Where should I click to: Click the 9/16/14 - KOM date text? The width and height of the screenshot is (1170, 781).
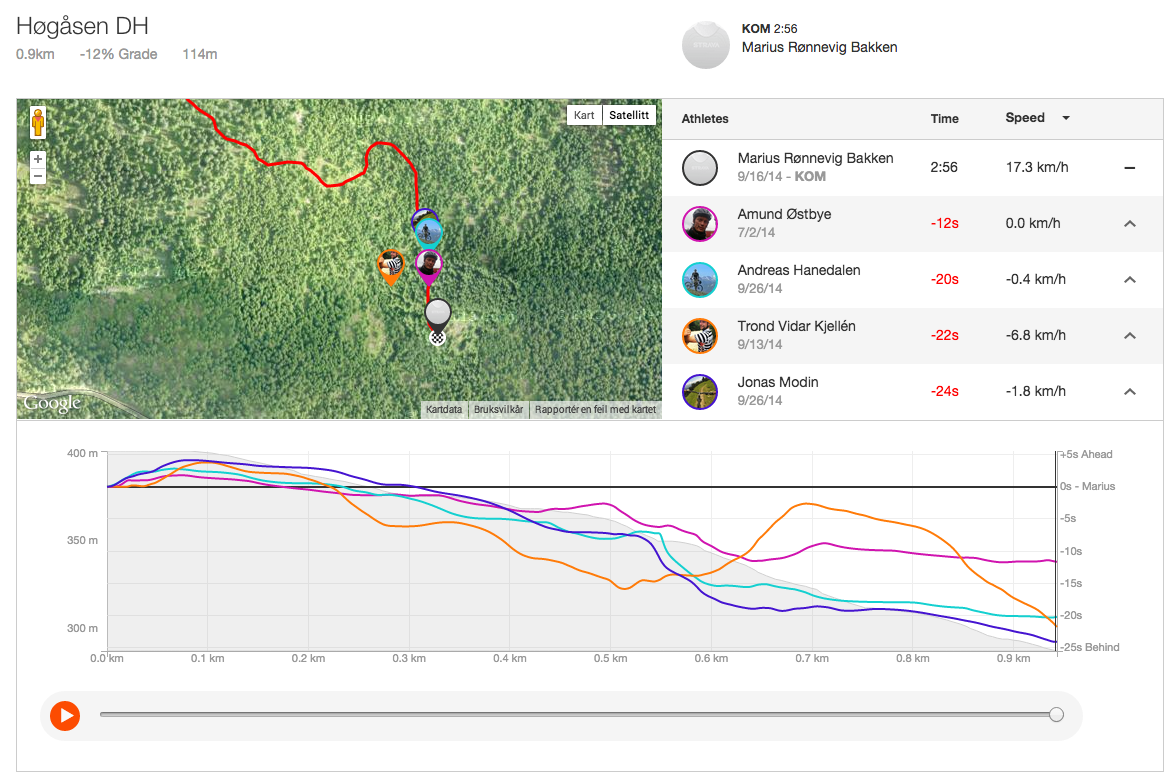click(781, 177)
